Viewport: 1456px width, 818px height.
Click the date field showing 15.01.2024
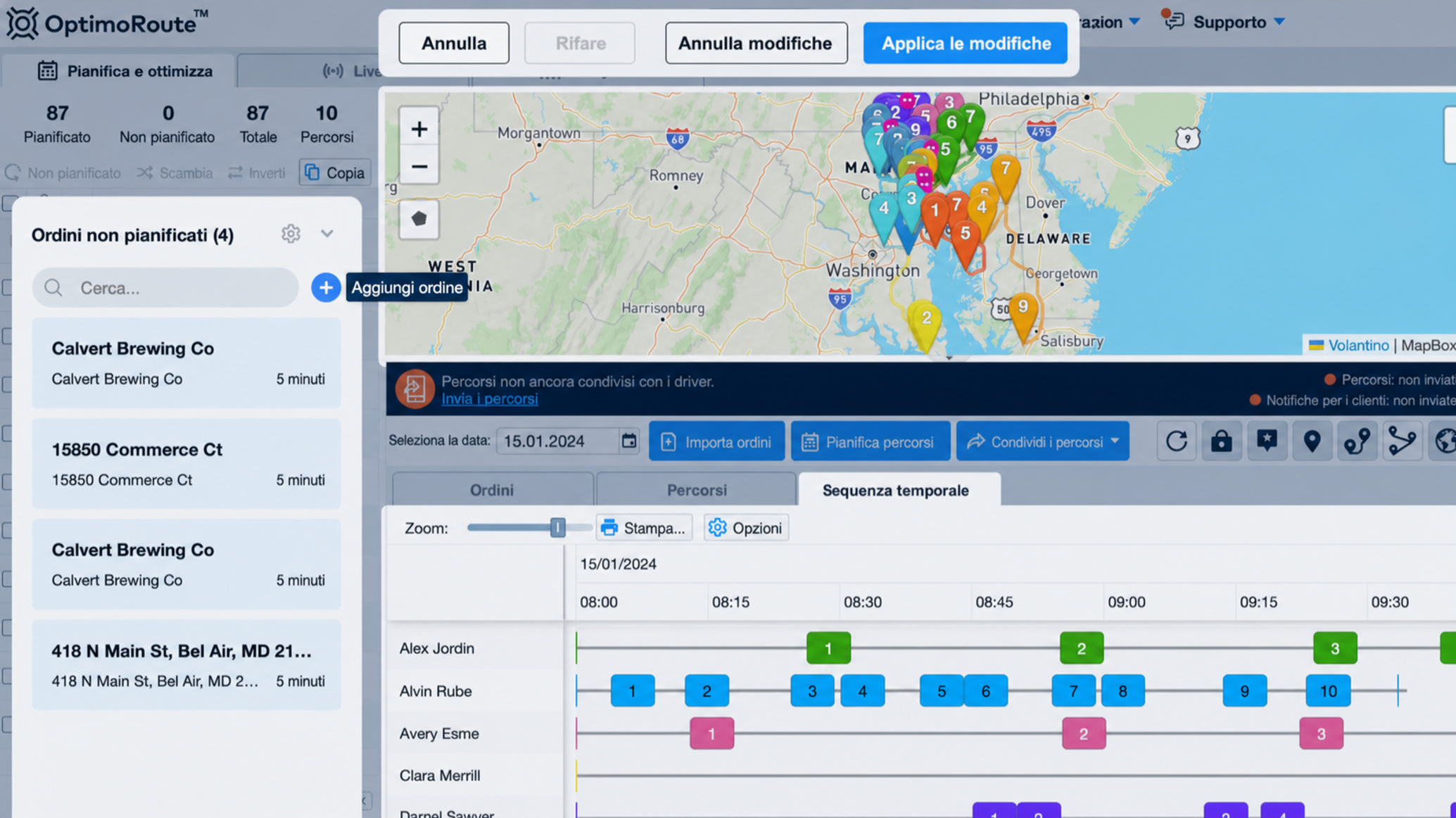(557, 441)
